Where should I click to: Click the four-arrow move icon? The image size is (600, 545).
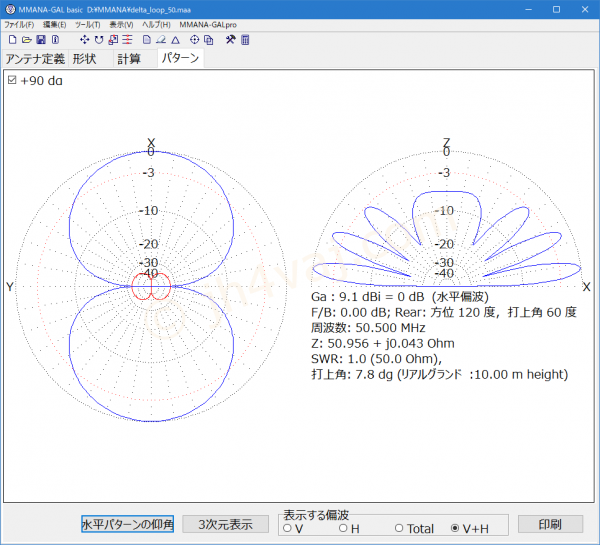tap(84, 40)
